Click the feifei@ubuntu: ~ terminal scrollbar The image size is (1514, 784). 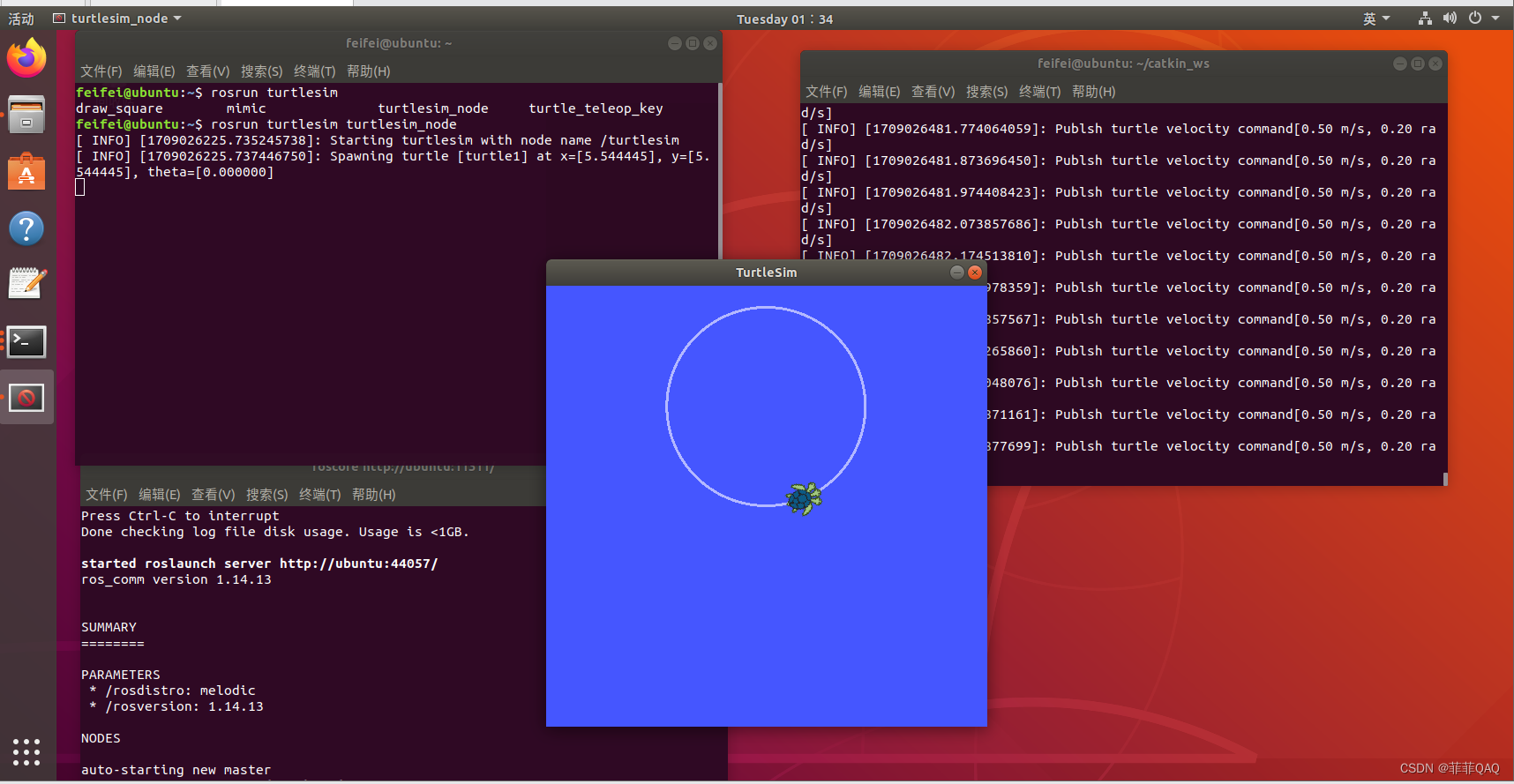click(x=720, y=172)
